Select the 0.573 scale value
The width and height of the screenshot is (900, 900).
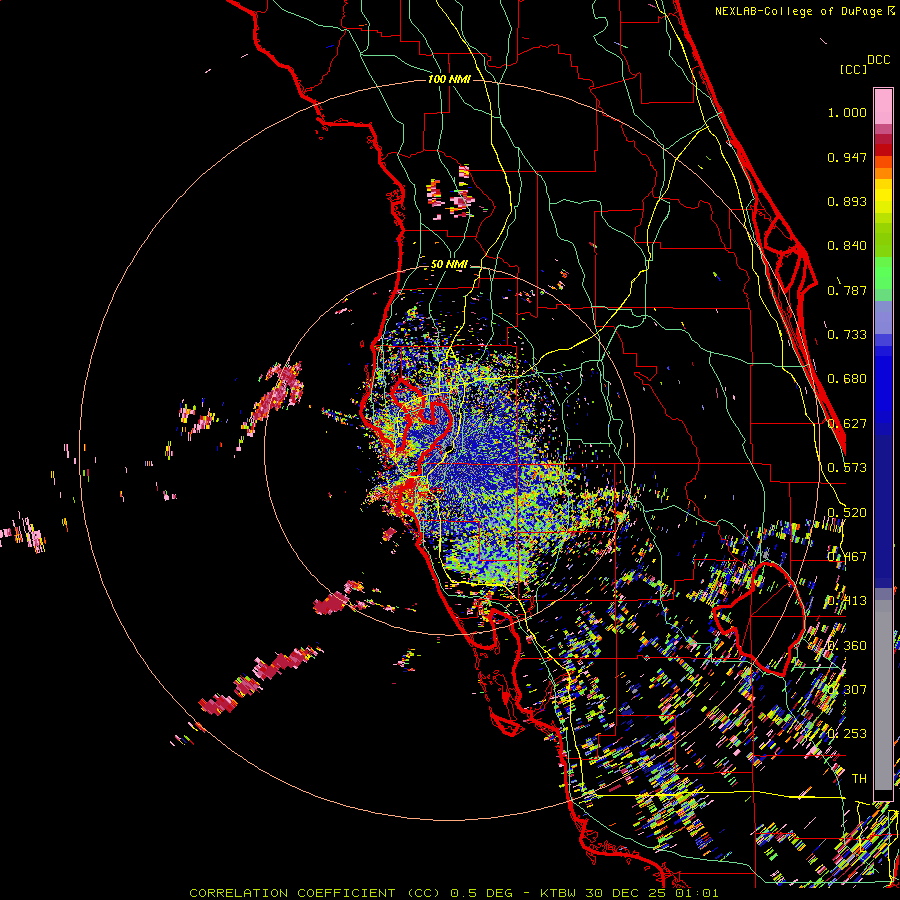tap(847, 468)
